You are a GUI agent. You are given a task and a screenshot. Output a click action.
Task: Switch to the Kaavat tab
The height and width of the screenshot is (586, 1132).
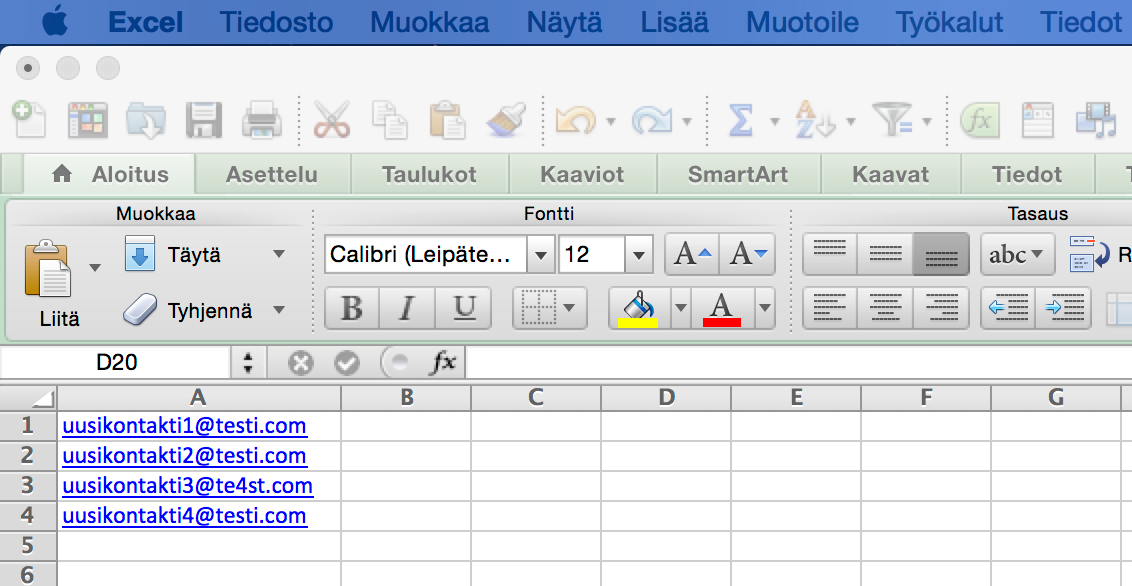pyautogui.click(x=890, y=175)
